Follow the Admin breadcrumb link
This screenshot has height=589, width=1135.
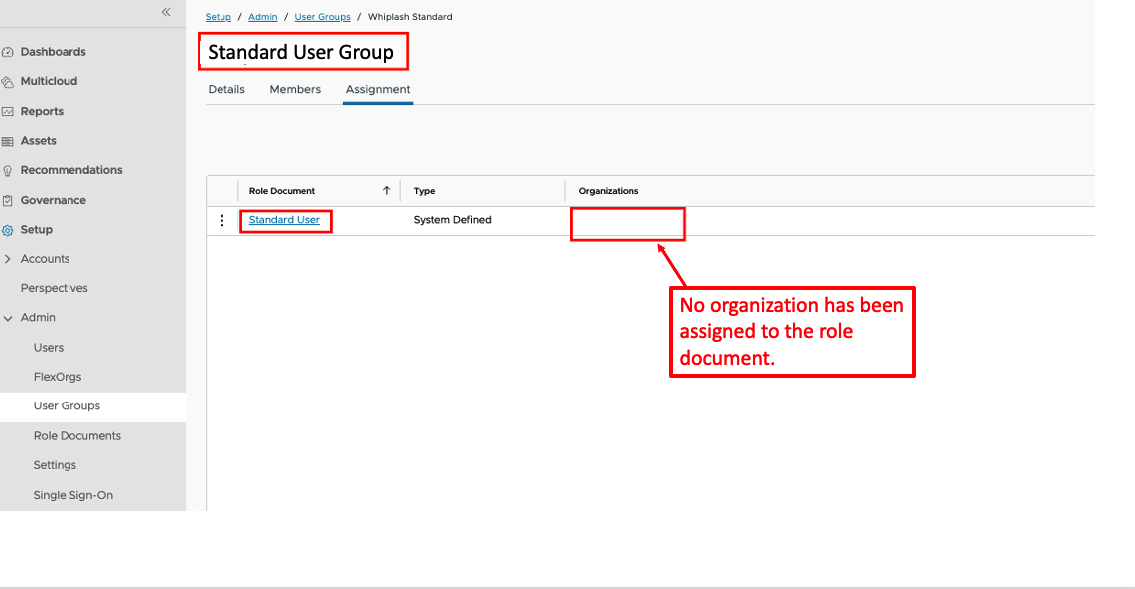pos(263,17)
